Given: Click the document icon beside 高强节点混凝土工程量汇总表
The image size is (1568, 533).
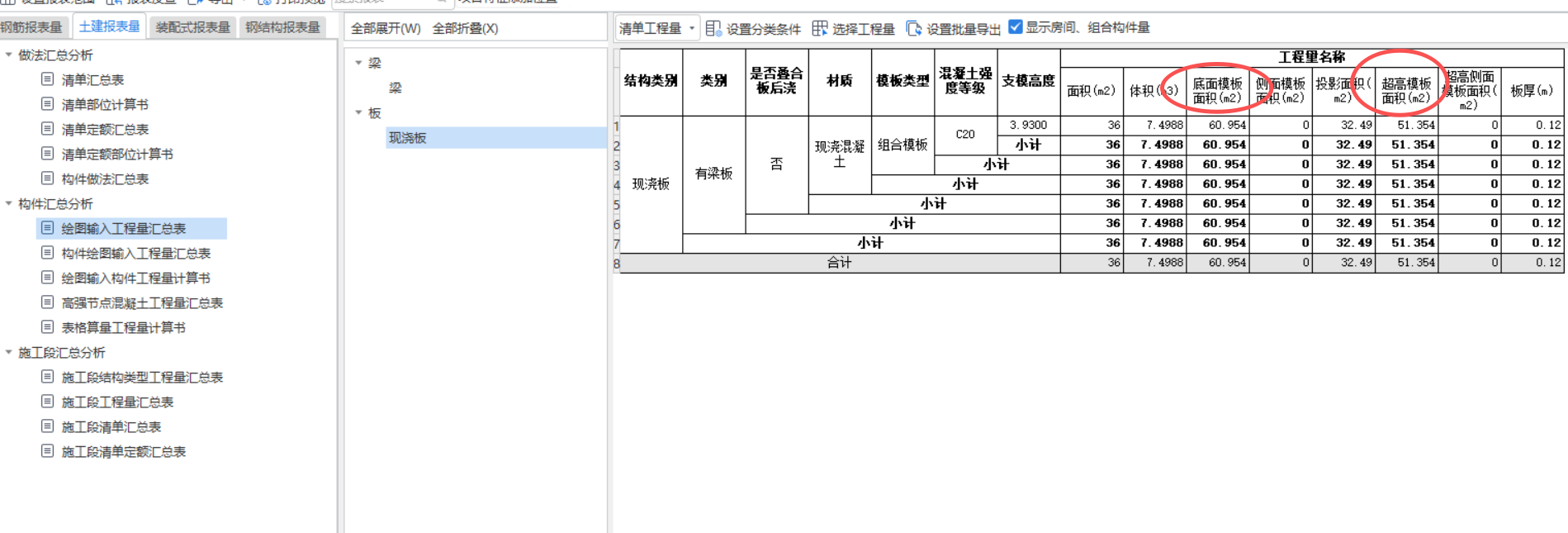Looking at the screenshot, I should [48, 302].
